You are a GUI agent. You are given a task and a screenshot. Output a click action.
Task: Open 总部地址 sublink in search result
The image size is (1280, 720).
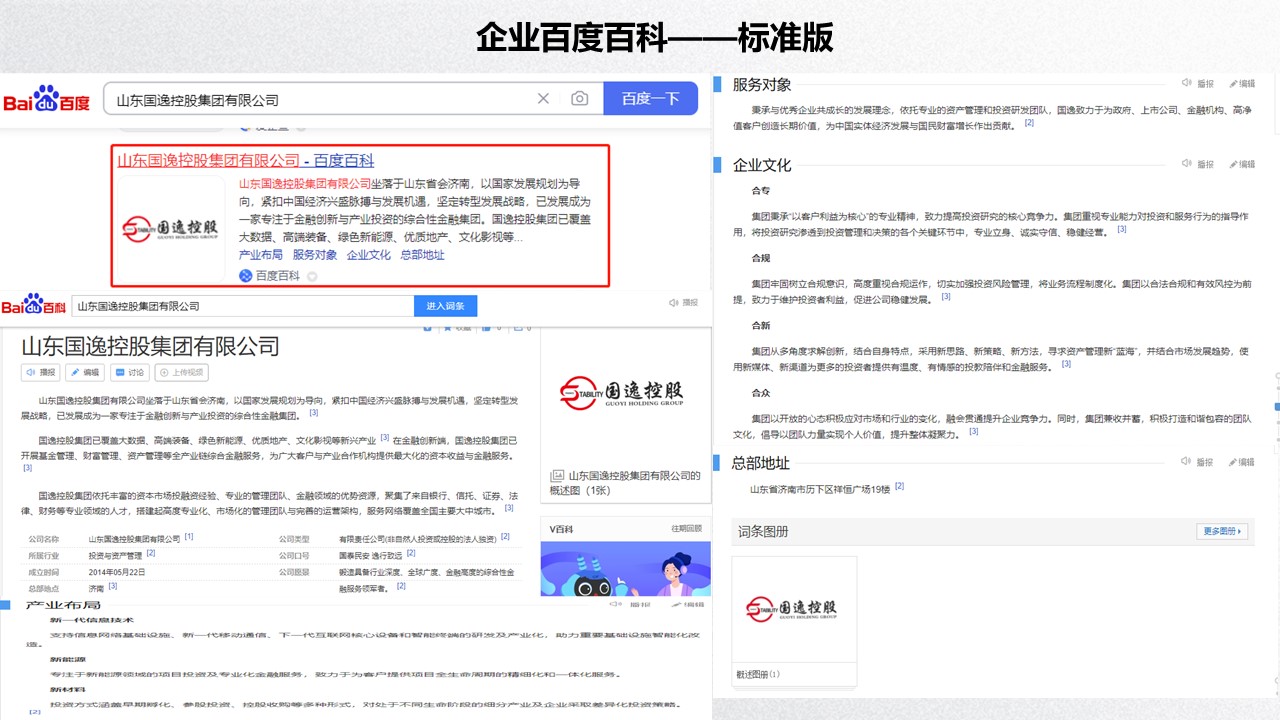[x=423, y=255]
